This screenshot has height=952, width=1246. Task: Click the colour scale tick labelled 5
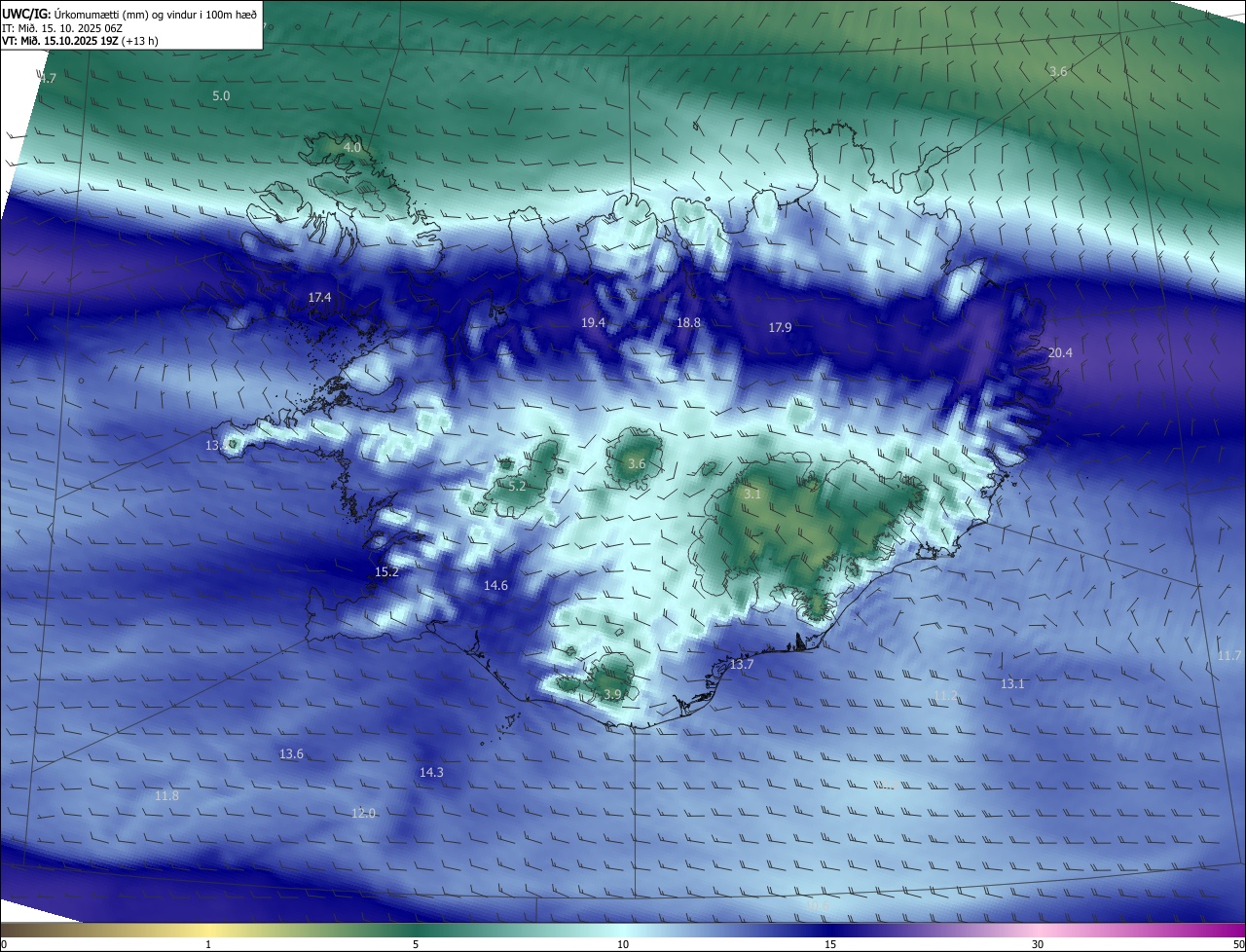416,944
